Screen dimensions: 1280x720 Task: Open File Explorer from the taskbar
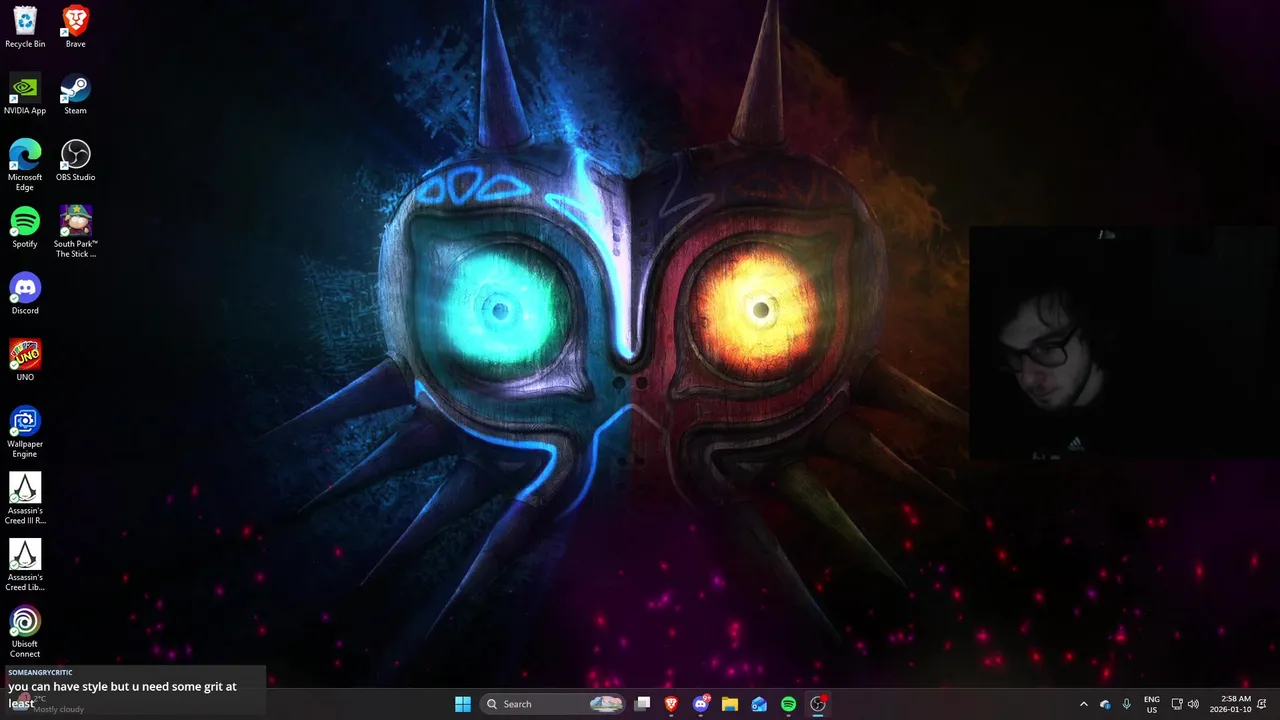coord(730,704)
